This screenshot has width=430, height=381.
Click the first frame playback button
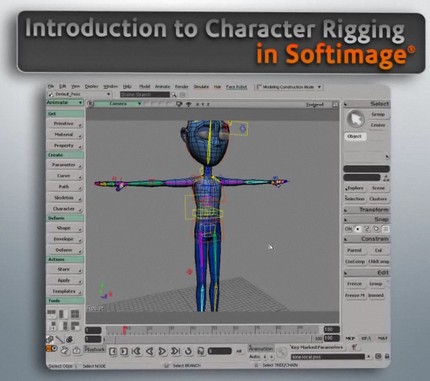(x=136, y=351)
